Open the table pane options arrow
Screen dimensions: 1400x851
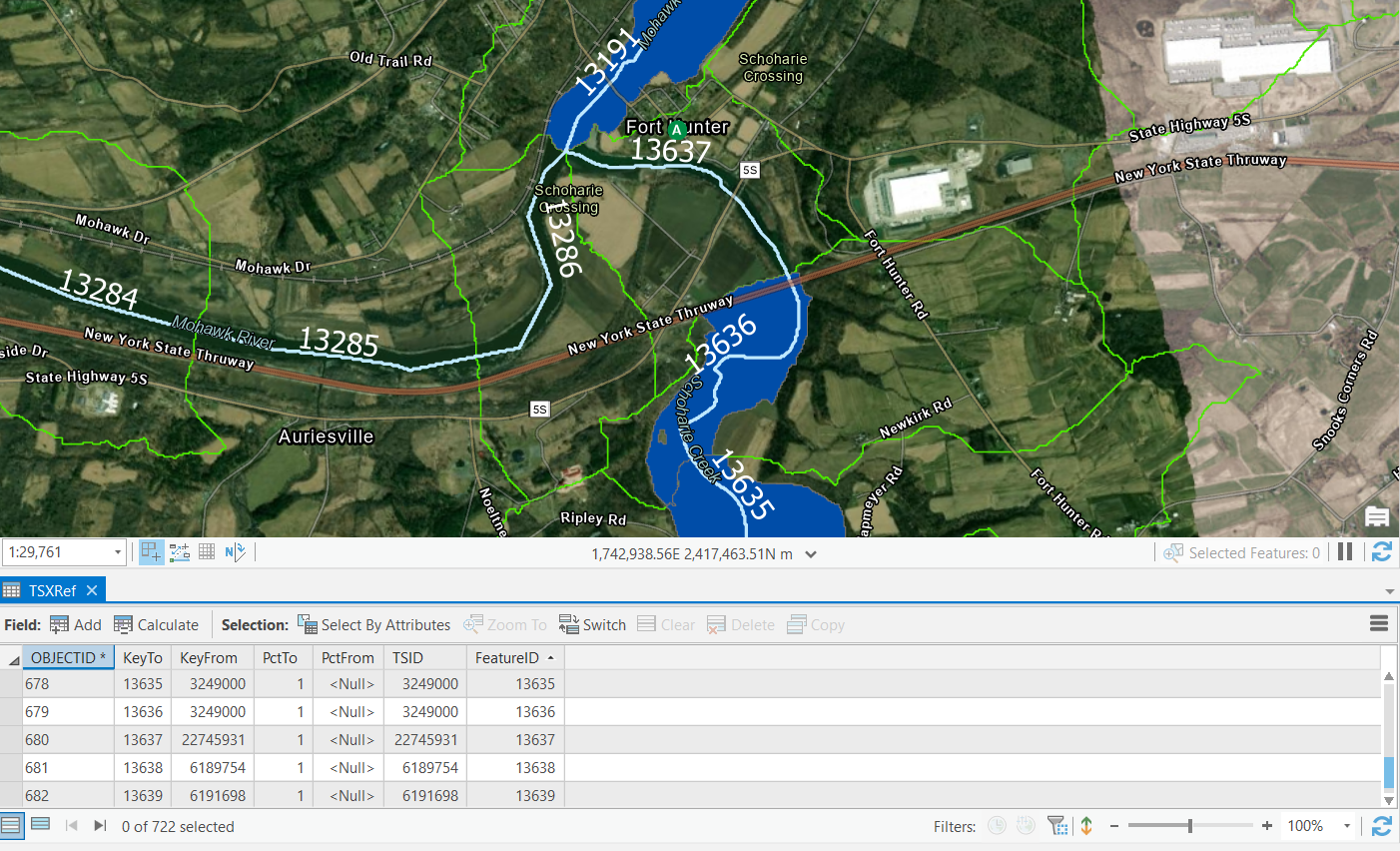tap(1389, 591)
